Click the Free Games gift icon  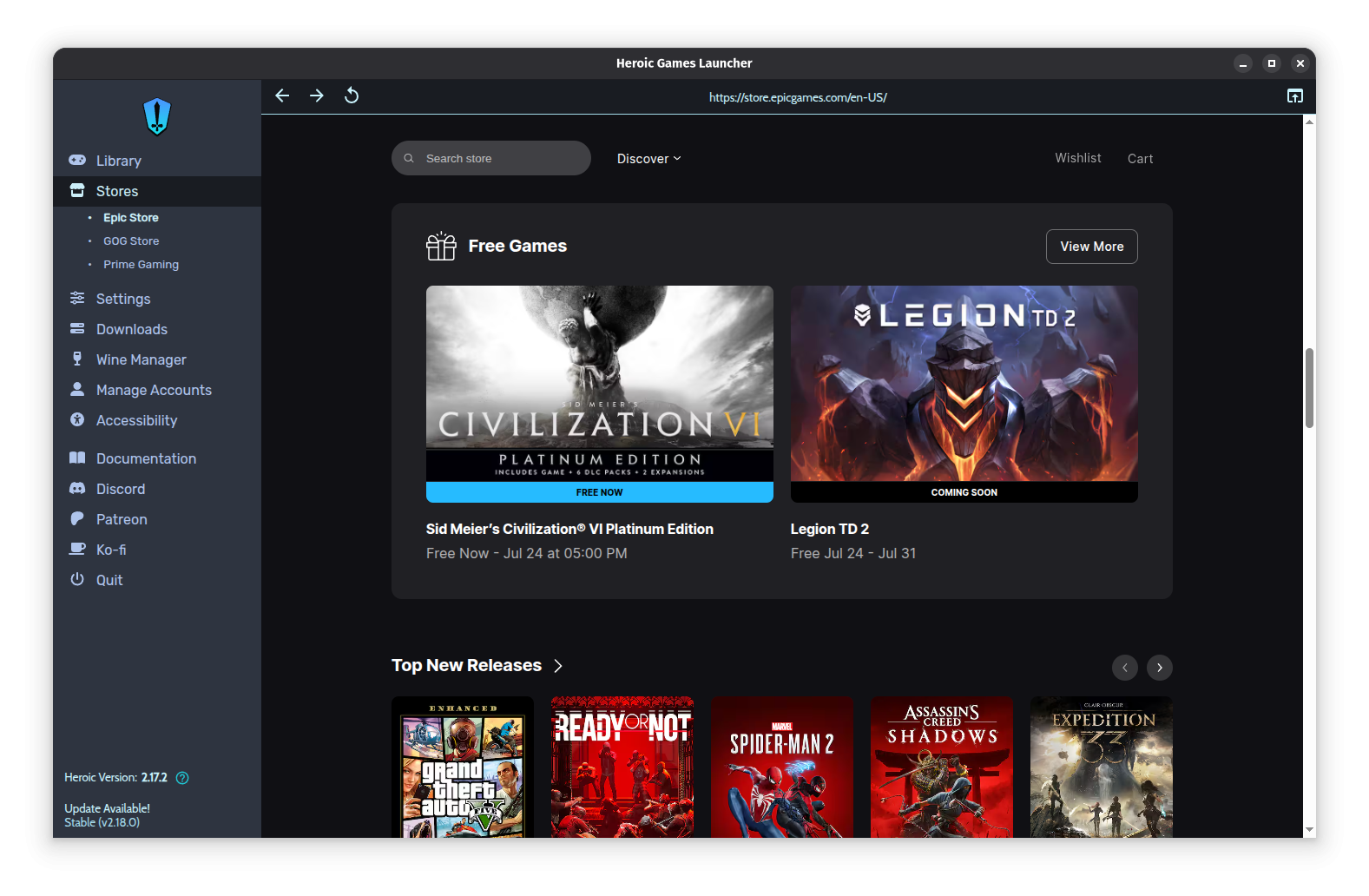click(x=441, y=247)
